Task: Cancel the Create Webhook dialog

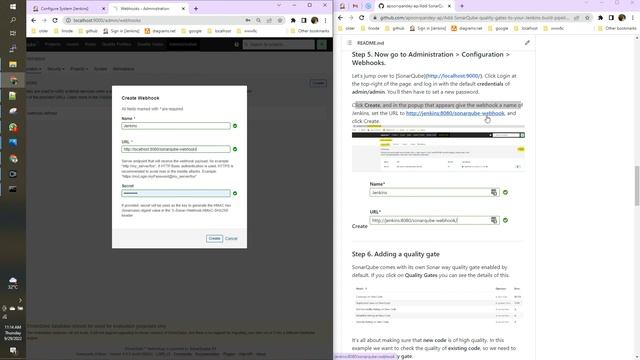Action: 231,238
